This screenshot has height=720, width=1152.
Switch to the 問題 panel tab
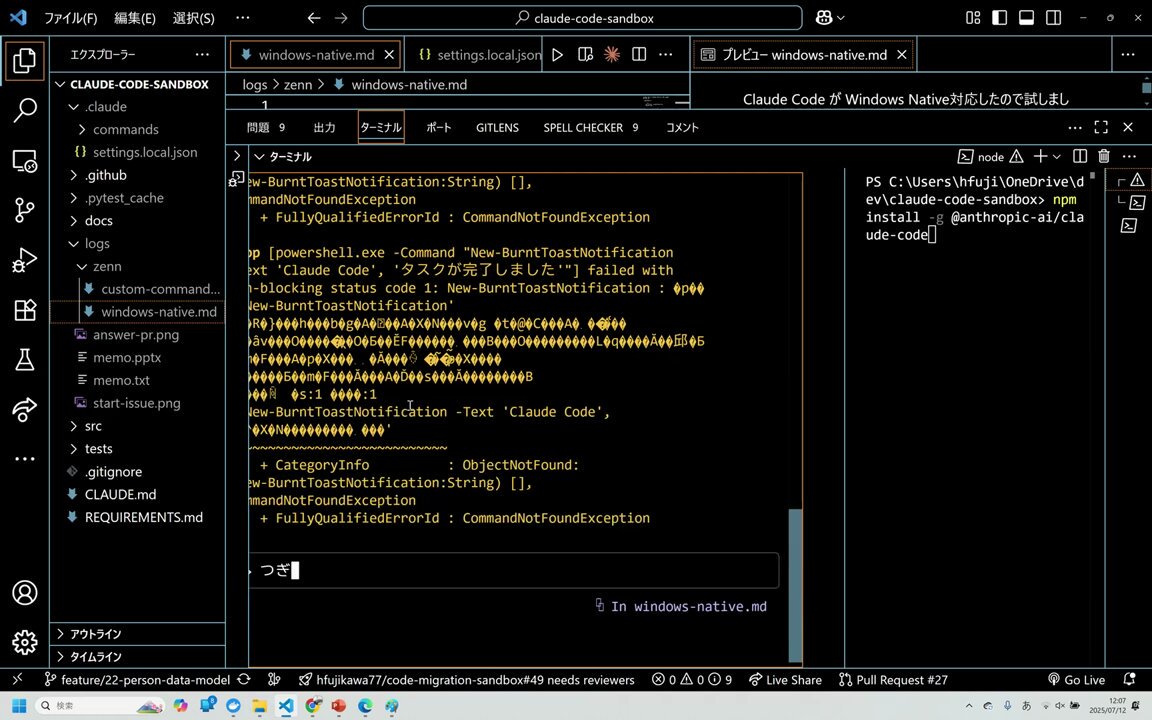click(x=265, y=127)
